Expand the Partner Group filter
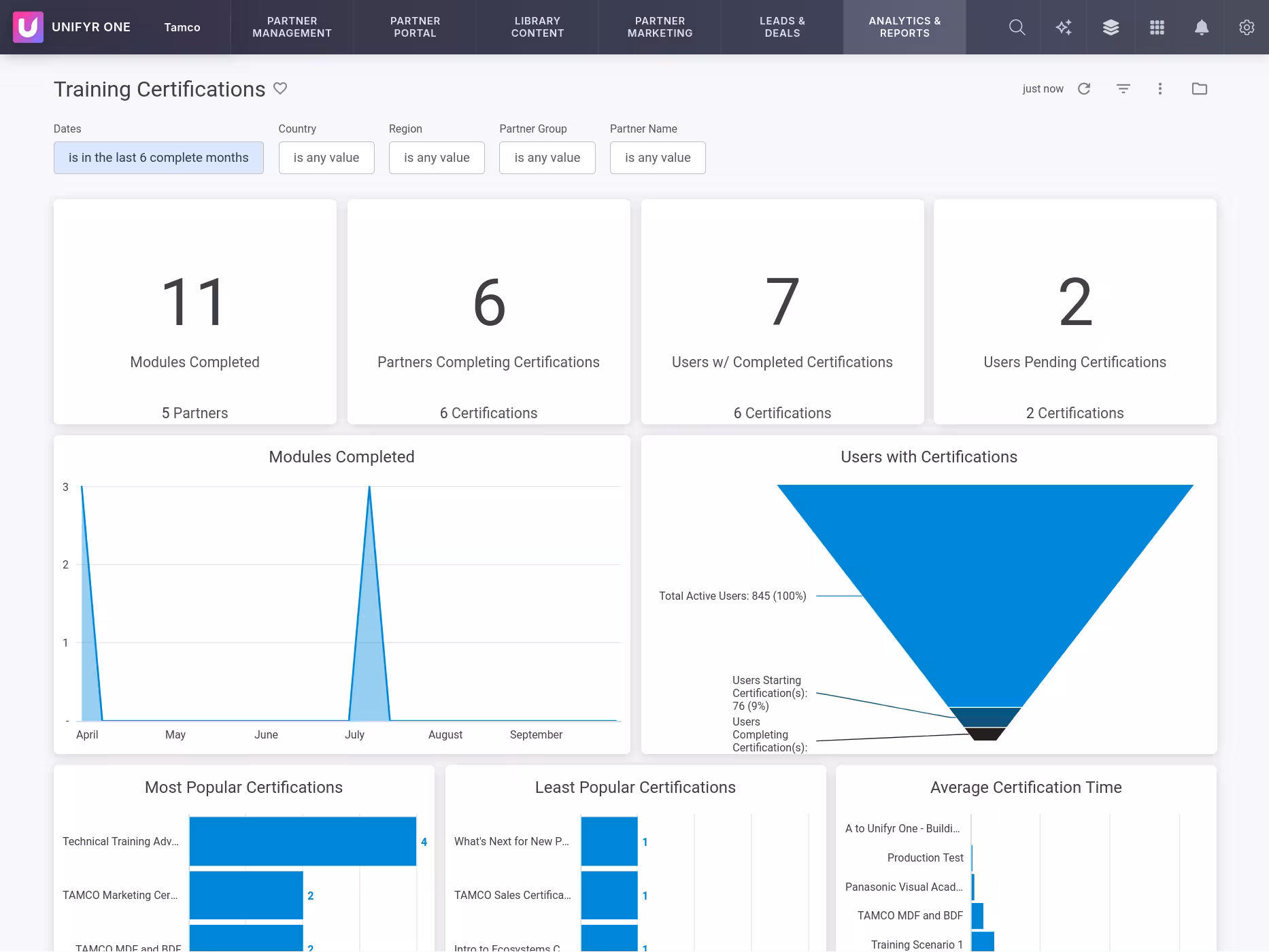This screenshot has width=1269, height=952. [x=547, y=158]
